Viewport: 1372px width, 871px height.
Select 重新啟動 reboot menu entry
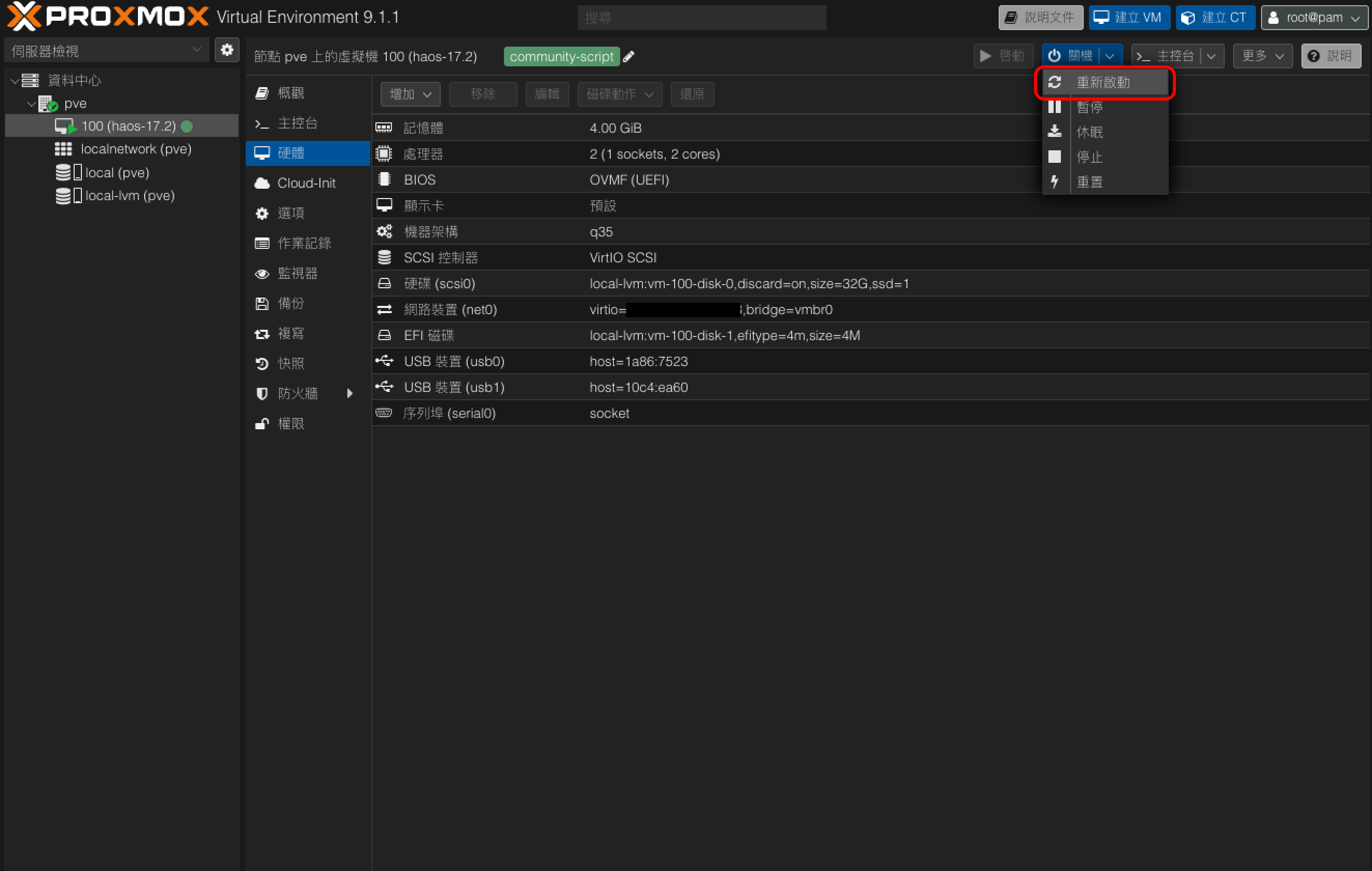[1104, 82]
